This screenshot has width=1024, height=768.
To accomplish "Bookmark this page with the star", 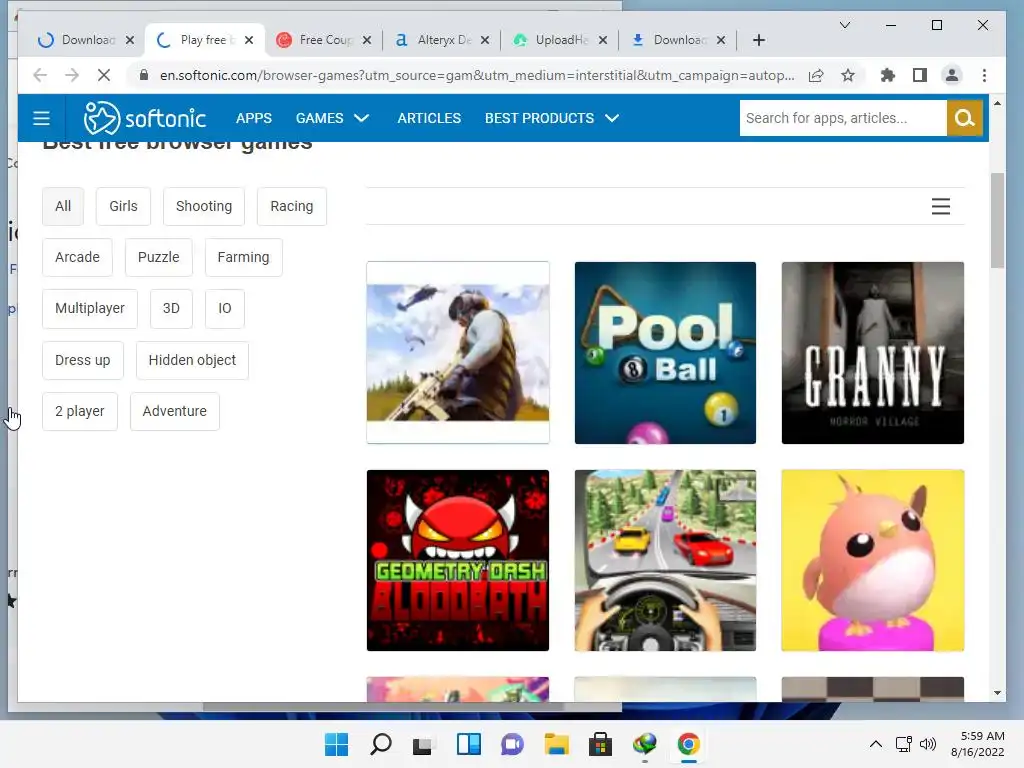I will 848,76.
